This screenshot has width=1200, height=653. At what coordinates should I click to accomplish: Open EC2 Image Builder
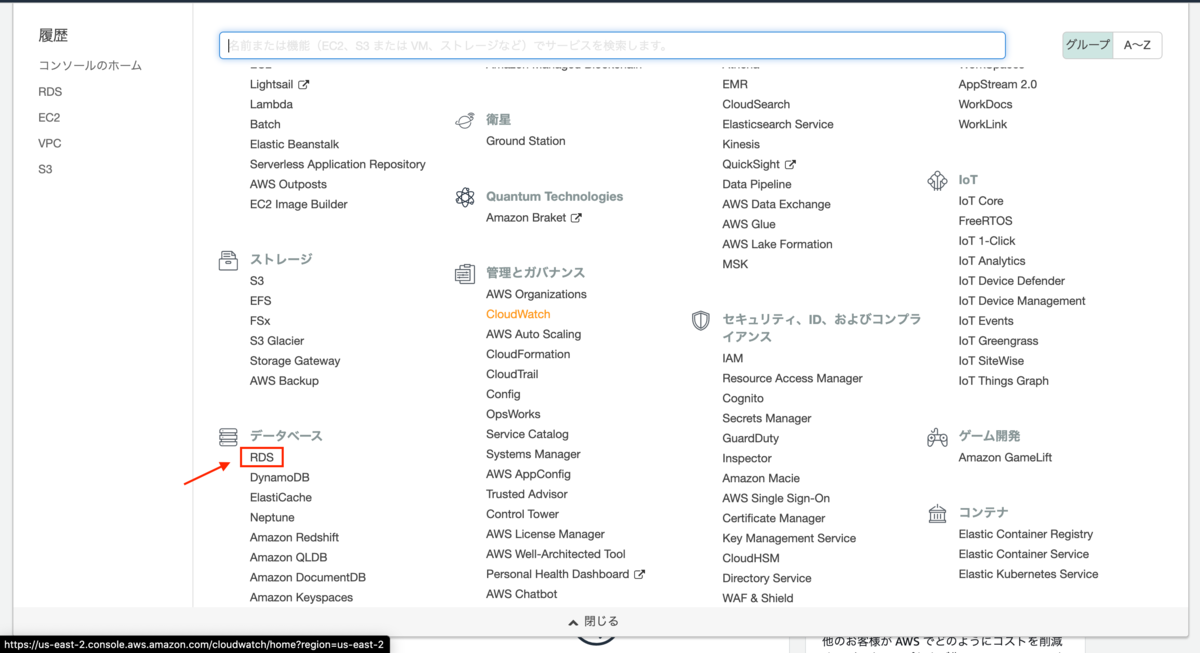coord(299,205)
